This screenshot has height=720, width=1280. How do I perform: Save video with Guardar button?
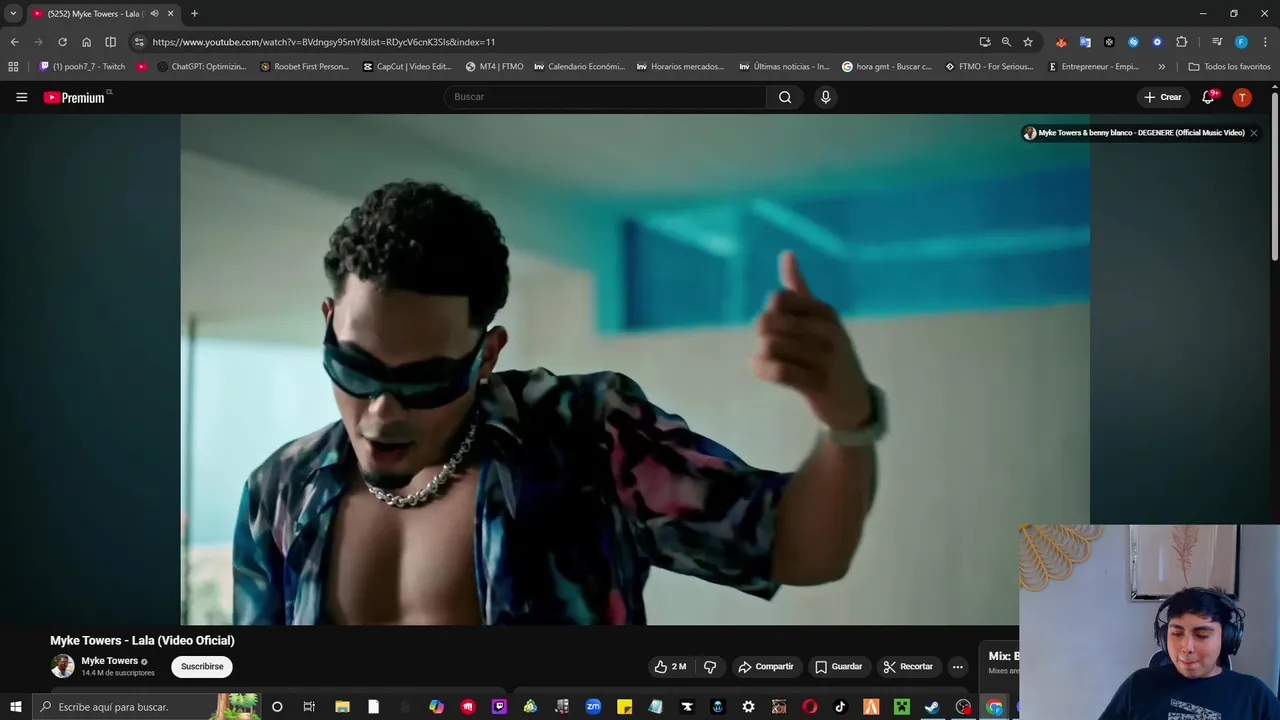coord(838,667)
